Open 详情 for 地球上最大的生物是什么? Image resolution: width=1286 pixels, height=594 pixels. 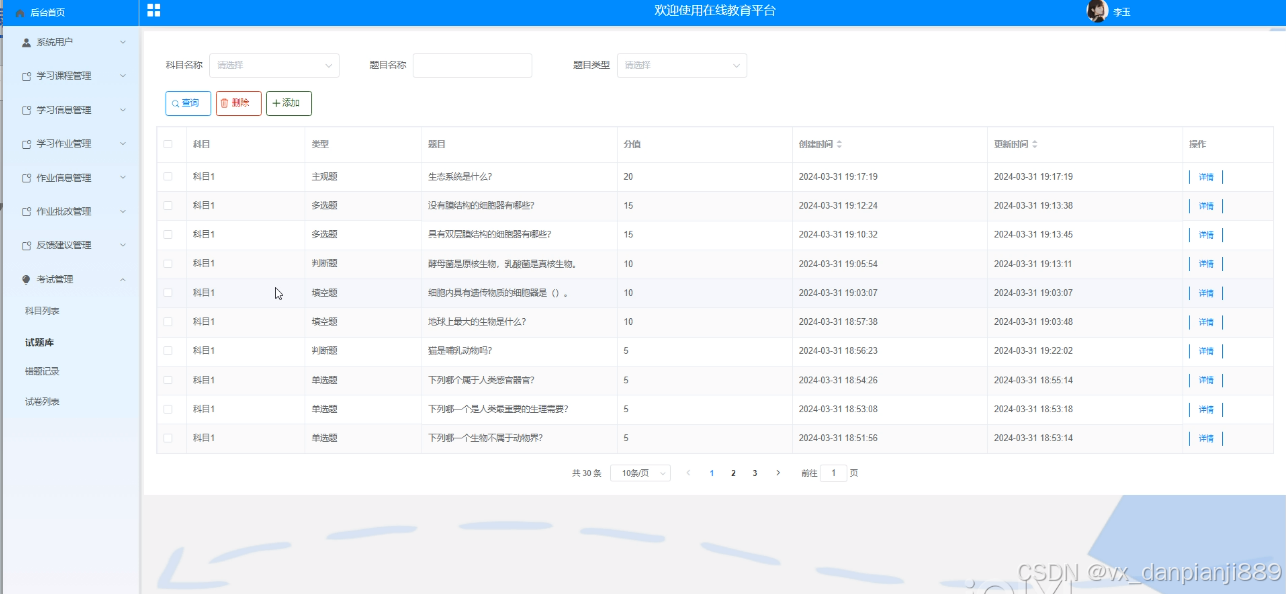(x=1206, y=323)
